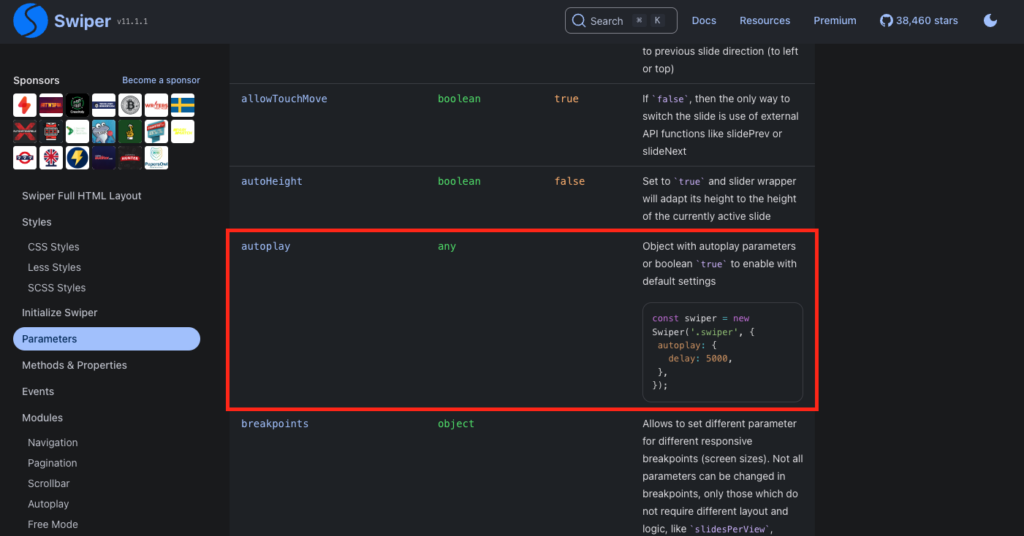Go to Methods & Properties section

pyautogui.click(x=74, y=365)
